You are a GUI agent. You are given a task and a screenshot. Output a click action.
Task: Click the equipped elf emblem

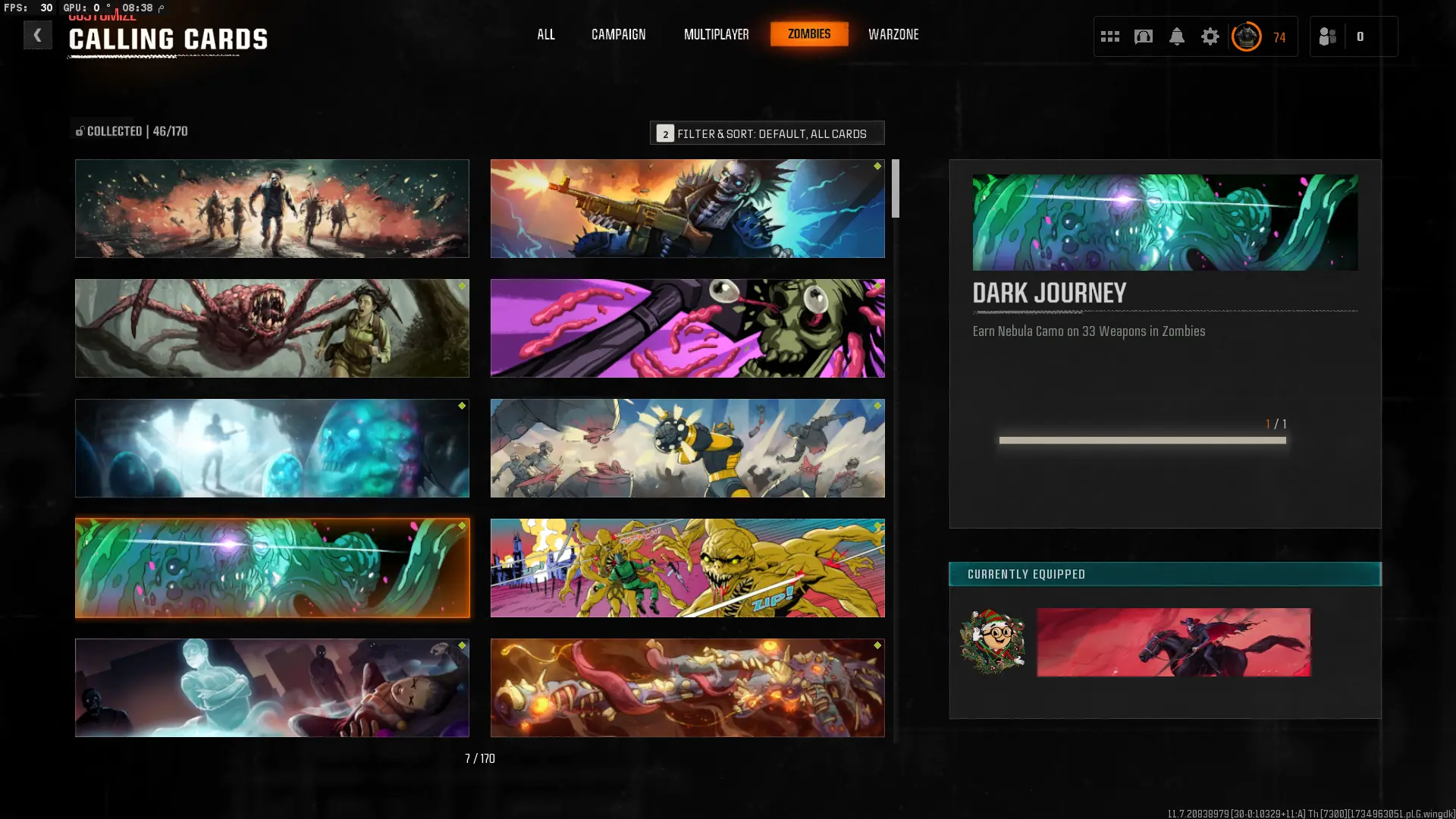click(992, 642)
